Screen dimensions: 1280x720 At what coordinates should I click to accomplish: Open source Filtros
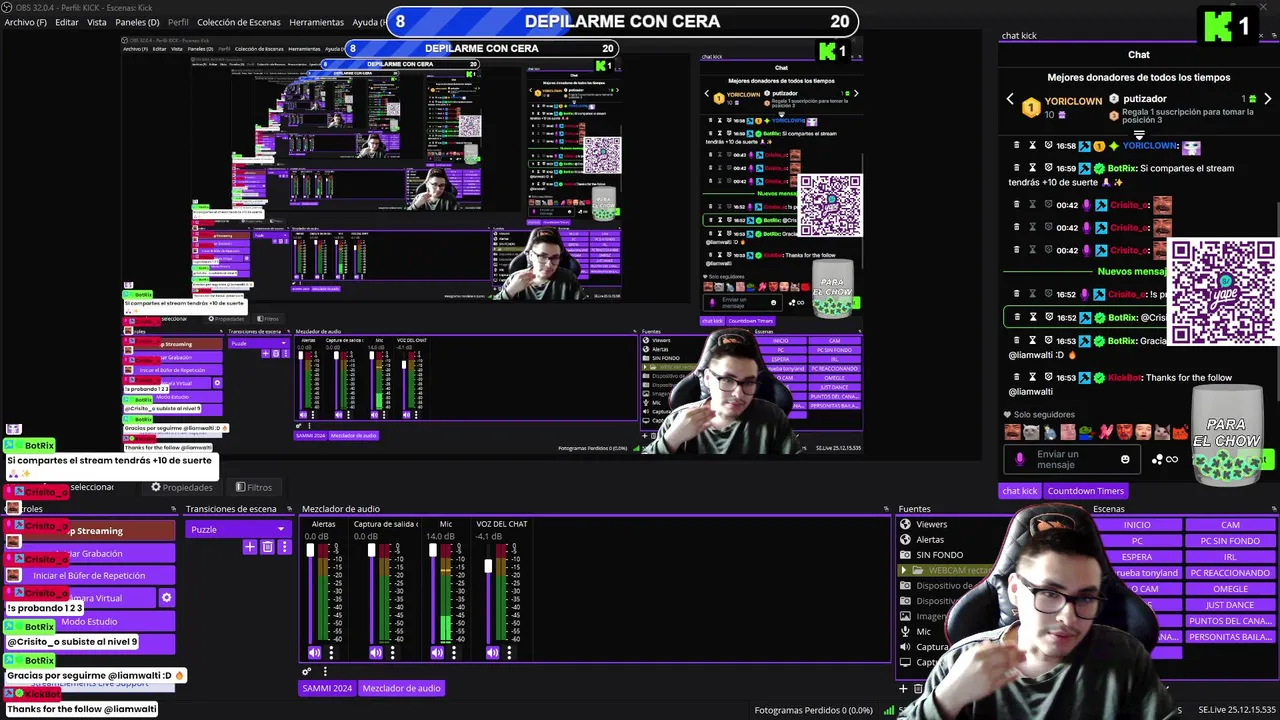pyautogui.click(x=254, y=487)
